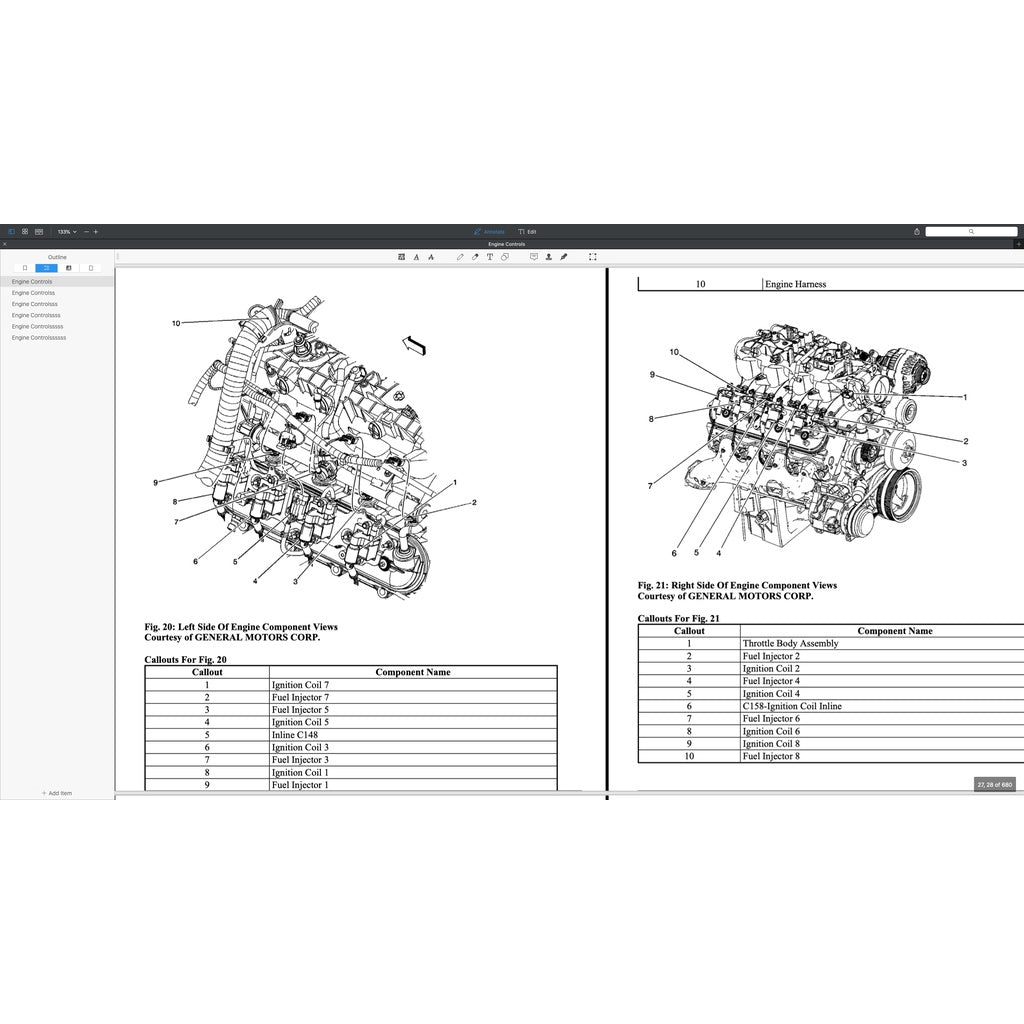Open the zoom level 133% dropdown
1024x1024 pixels.
pos(66,231)
